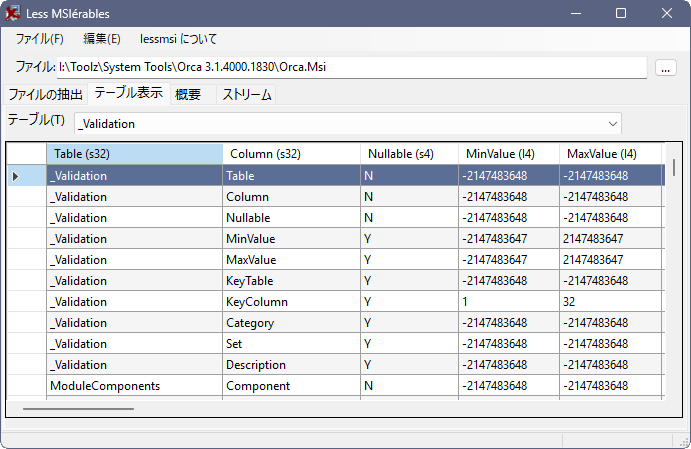Viewport: 691px width, 449px height.
Task: Switch to the 概要 tab
Action: (188, 94)
